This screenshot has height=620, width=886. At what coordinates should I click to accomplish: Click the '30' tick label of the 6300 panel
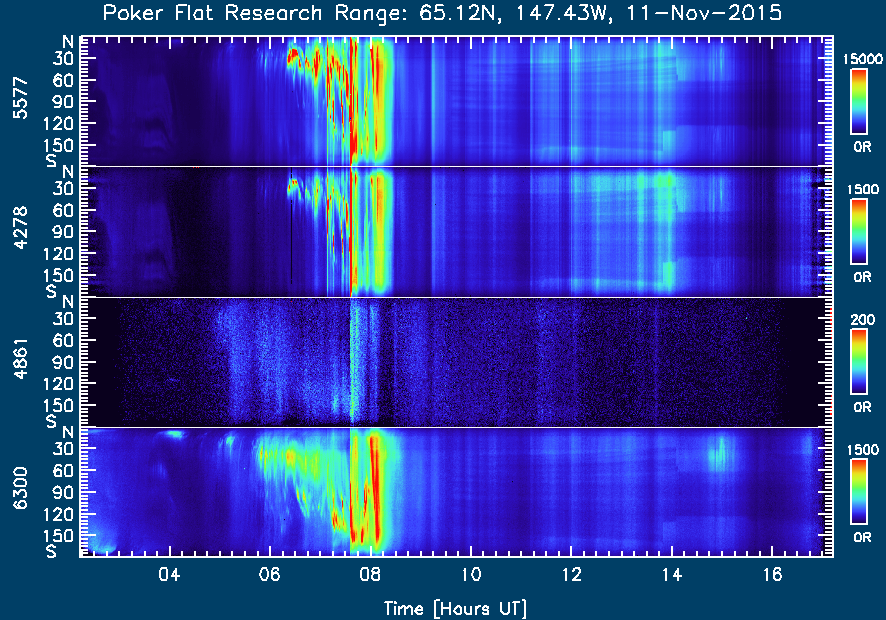pyautogui.click(x=63, y=449)
